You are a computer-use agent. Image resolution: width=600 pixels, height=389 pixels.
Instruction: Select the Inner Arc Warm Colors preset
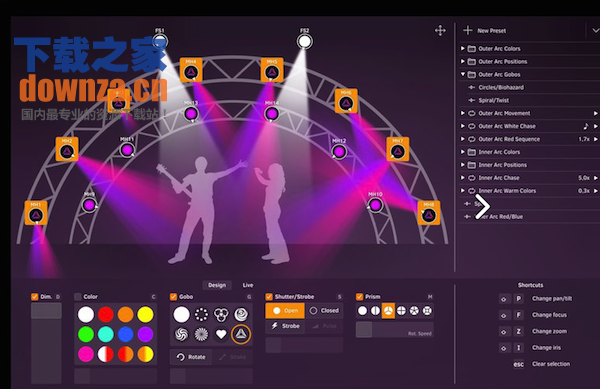click(x=507, y=191)
